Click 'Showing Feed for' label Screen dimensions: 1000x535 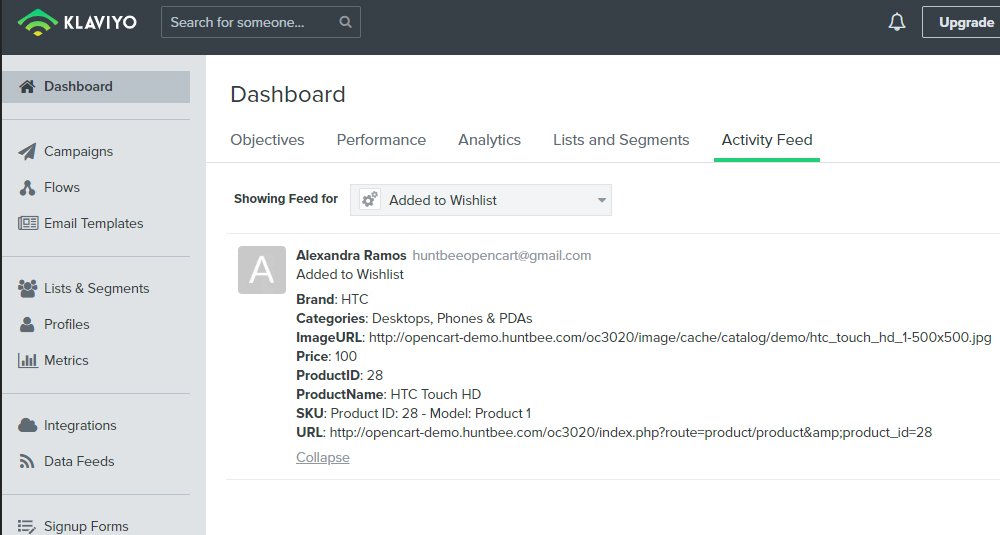(286, 199)
